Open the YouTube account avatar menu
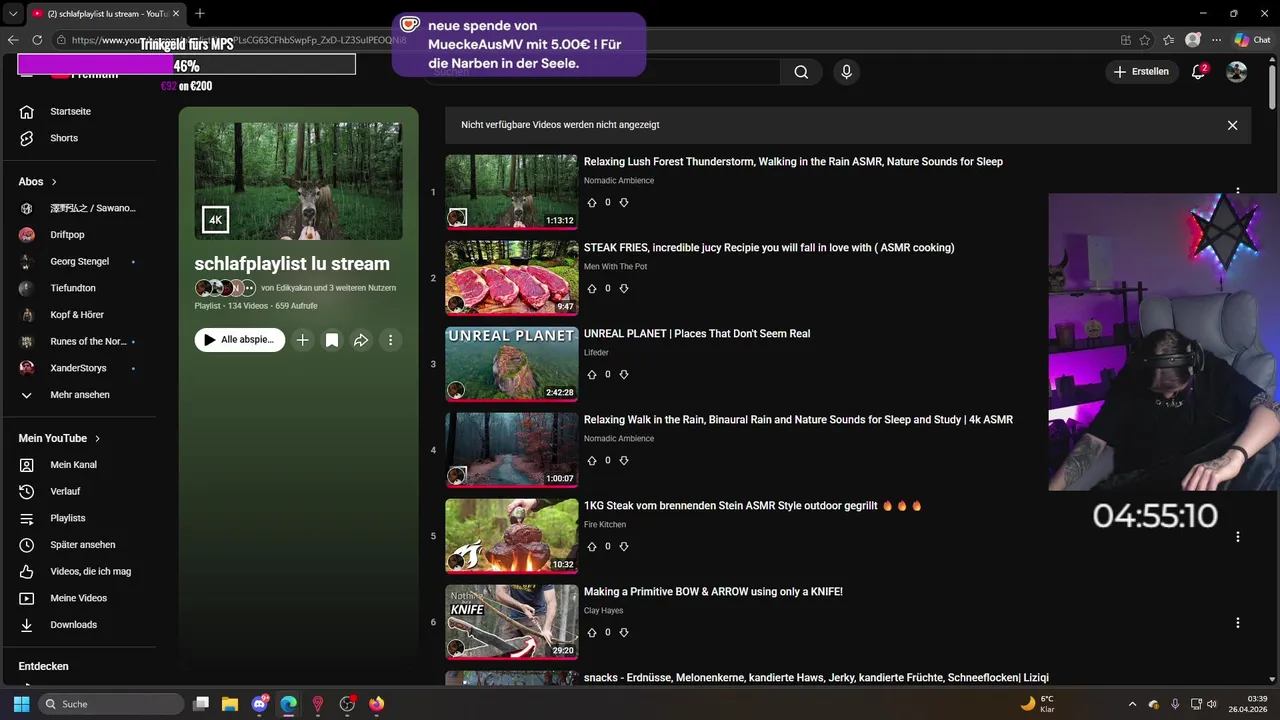The image size is (1280, 720). point(1237,72)
